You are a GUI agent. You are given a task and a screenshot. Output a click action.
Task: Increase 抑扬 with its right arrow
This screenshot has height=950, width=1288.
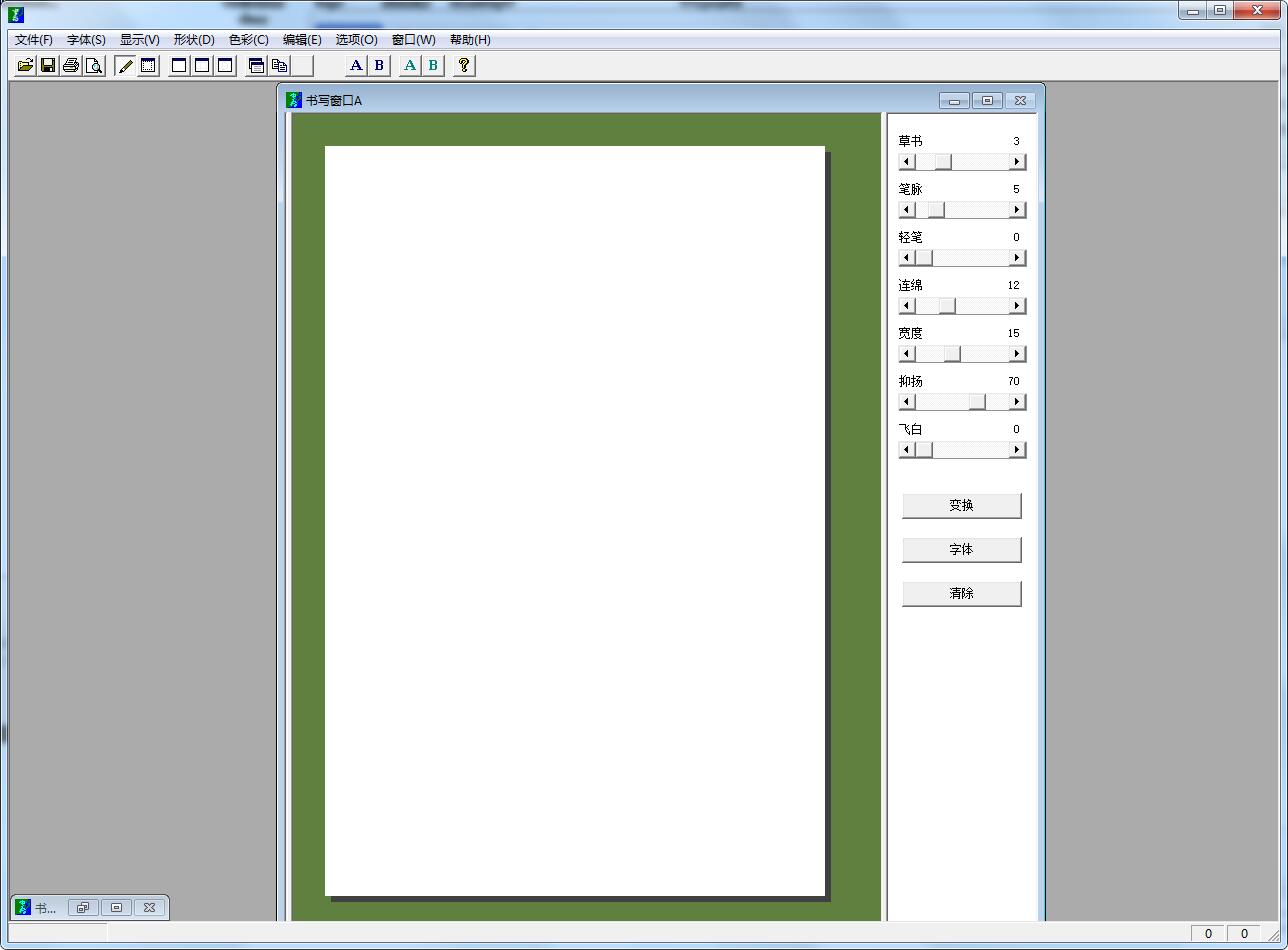[1017, 402]
